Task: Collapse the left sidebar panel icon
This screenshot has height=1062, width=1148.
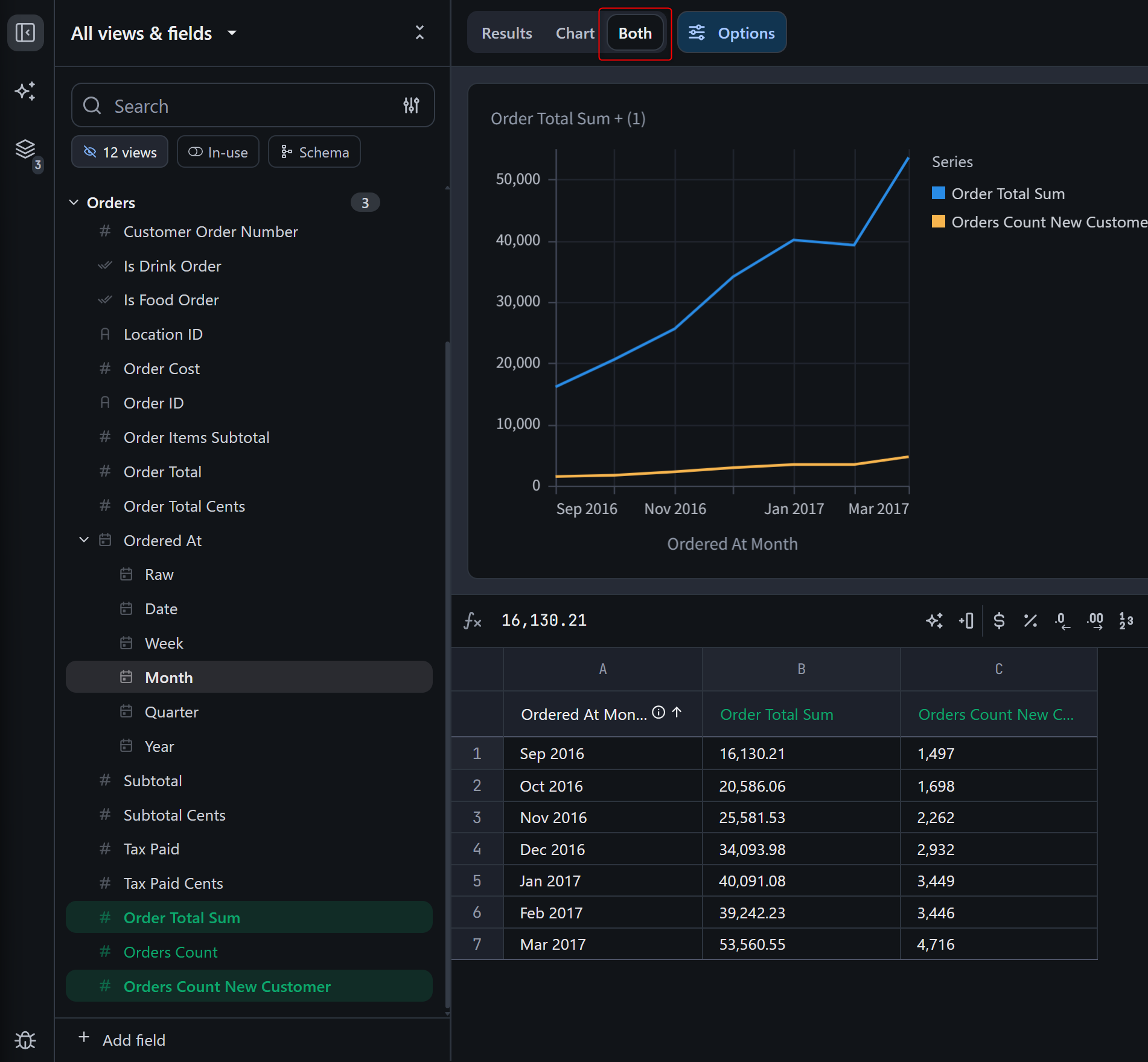Action: click(x=25, y=33)
